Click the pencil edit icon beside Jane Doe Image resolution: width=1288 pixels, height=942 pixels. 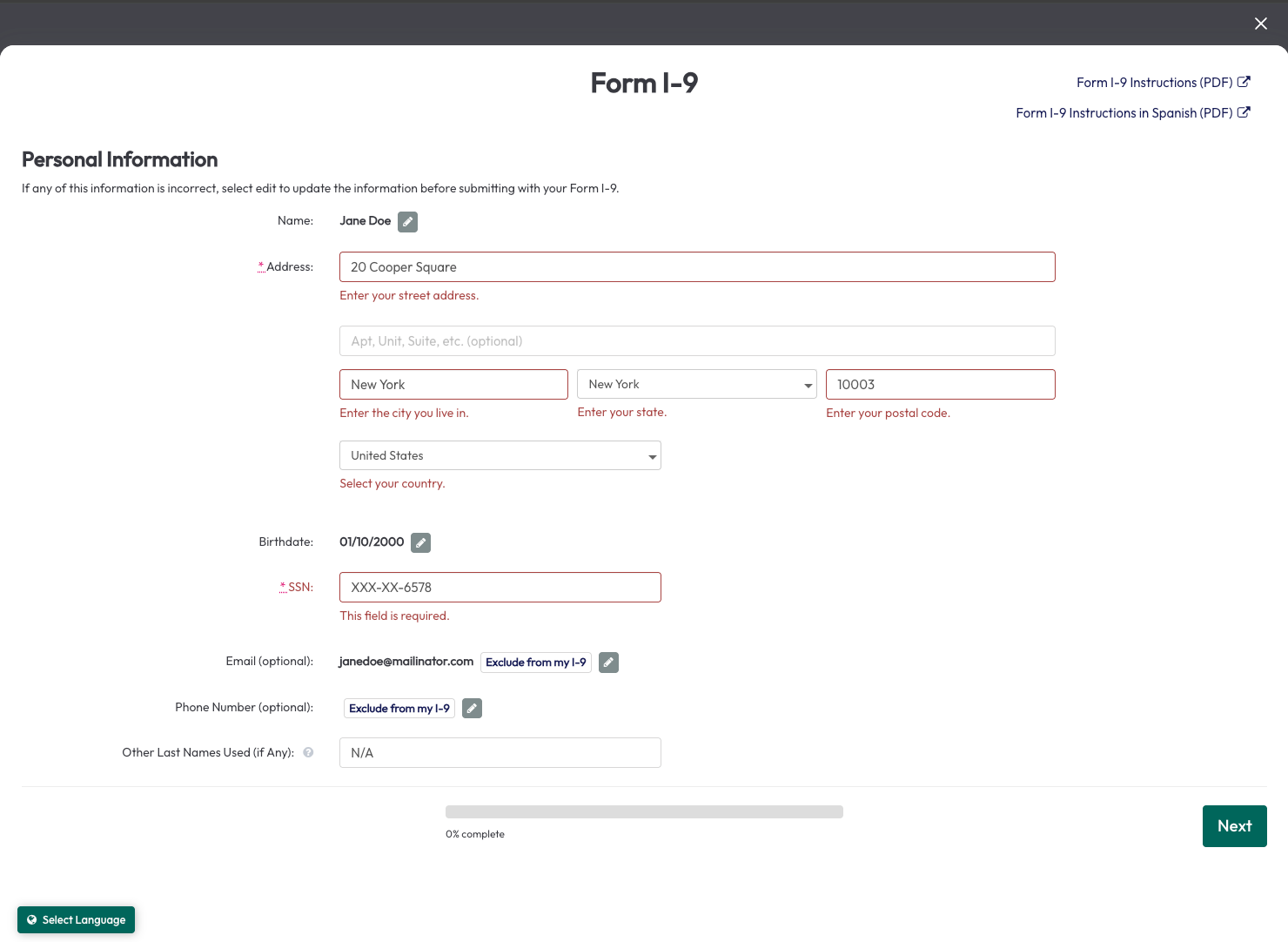tap(407, 222)
